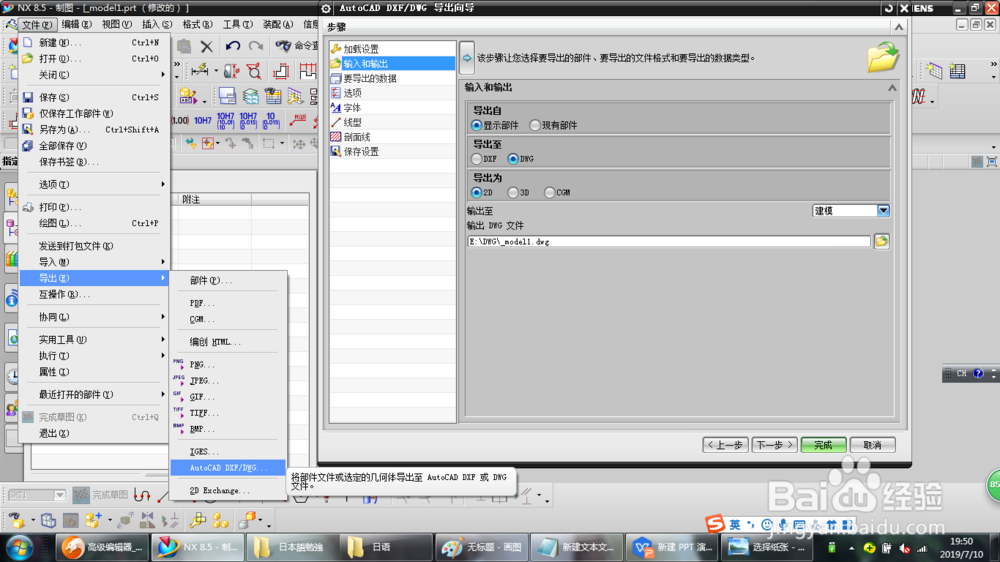Click the Undo arrow in the toolbar
Image resolution: width=1000 pixels, height=562 pixels.
pyautogui.click(x=233, y=46)
